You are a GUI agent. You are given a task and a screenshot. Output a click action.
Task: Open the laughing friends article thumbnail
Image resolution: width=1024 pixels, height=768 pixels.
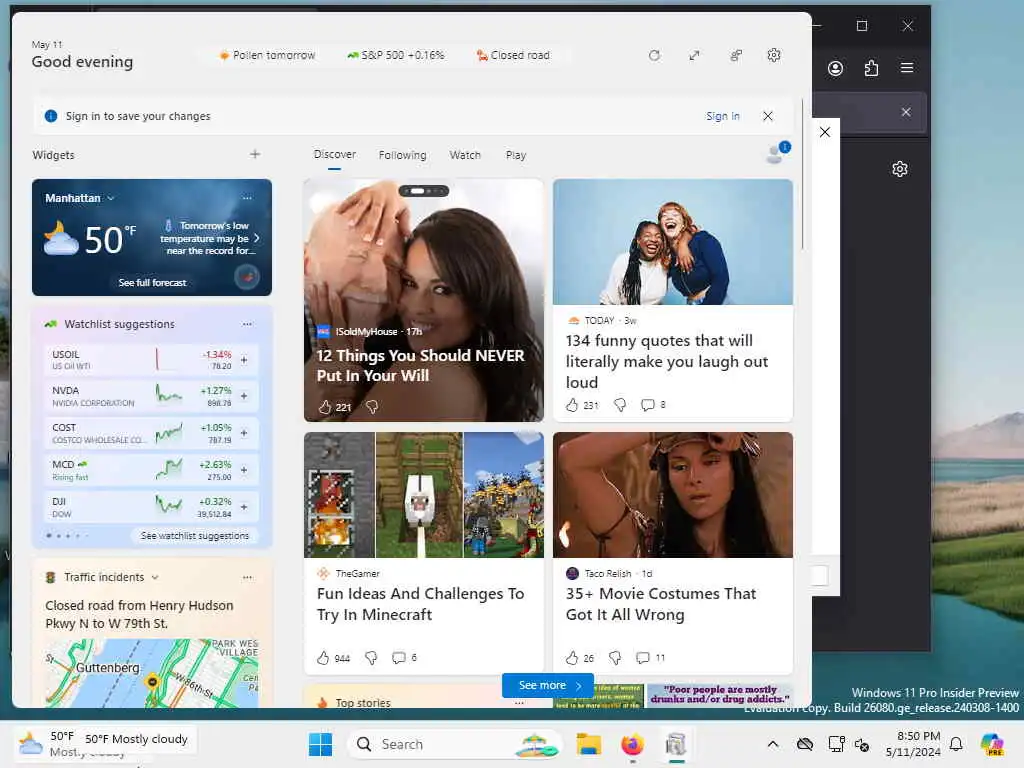point(673,242)
